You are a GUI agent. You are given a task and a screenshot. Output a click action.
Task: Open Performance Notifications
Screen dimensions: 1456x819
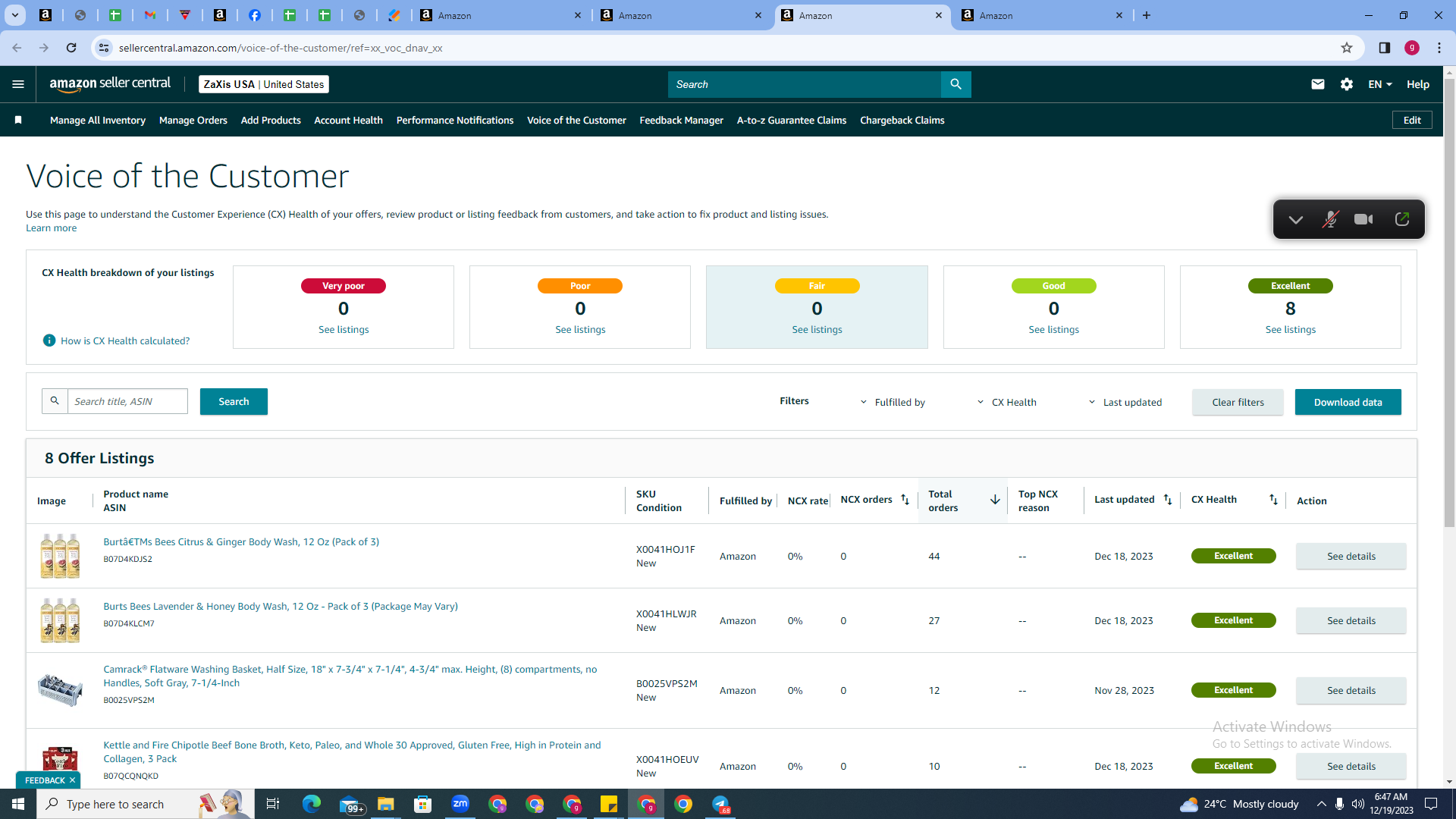pos(455,120)
